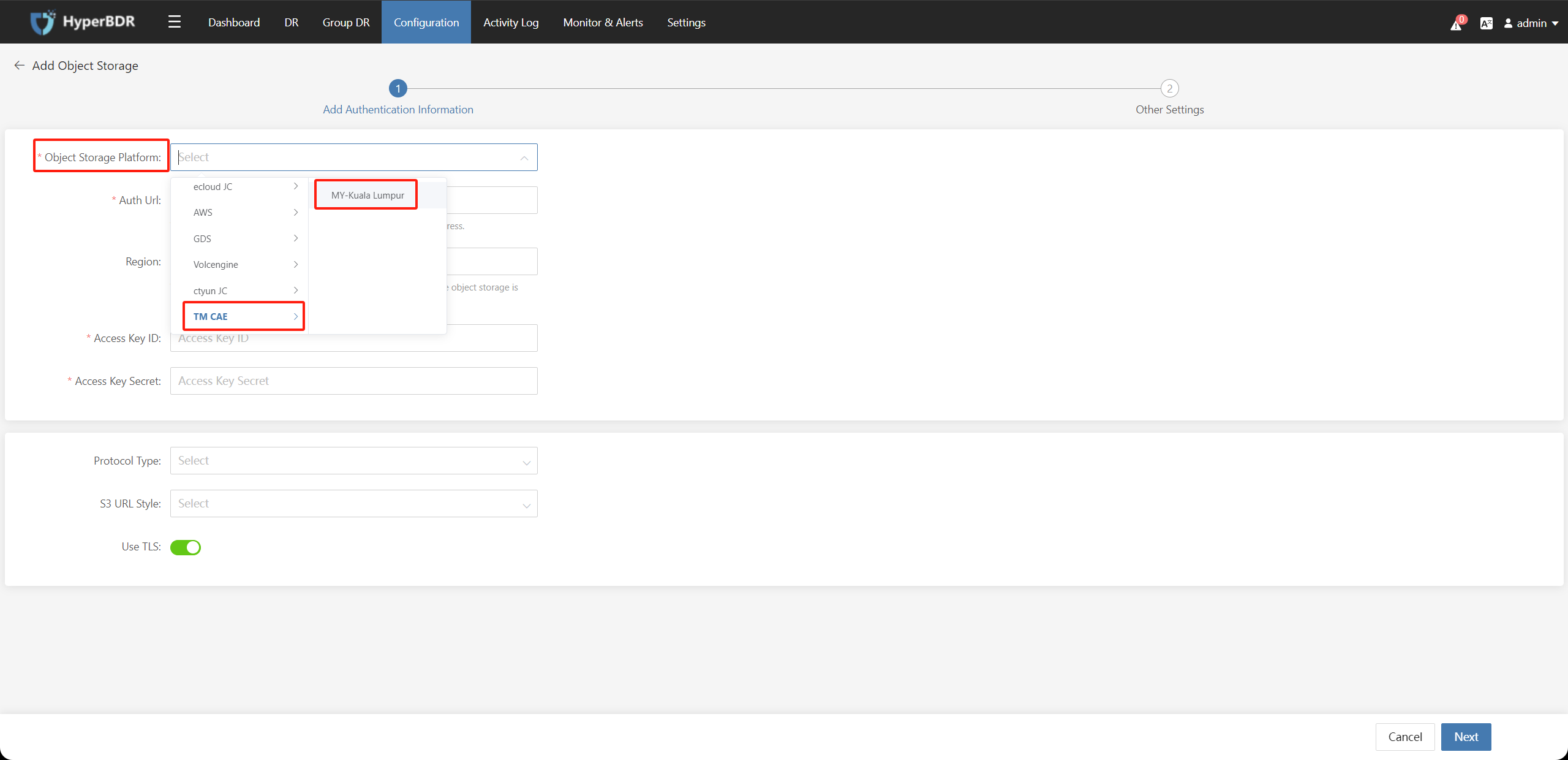
Task: Open Monitor & Alerts tab
Action: 603,22
